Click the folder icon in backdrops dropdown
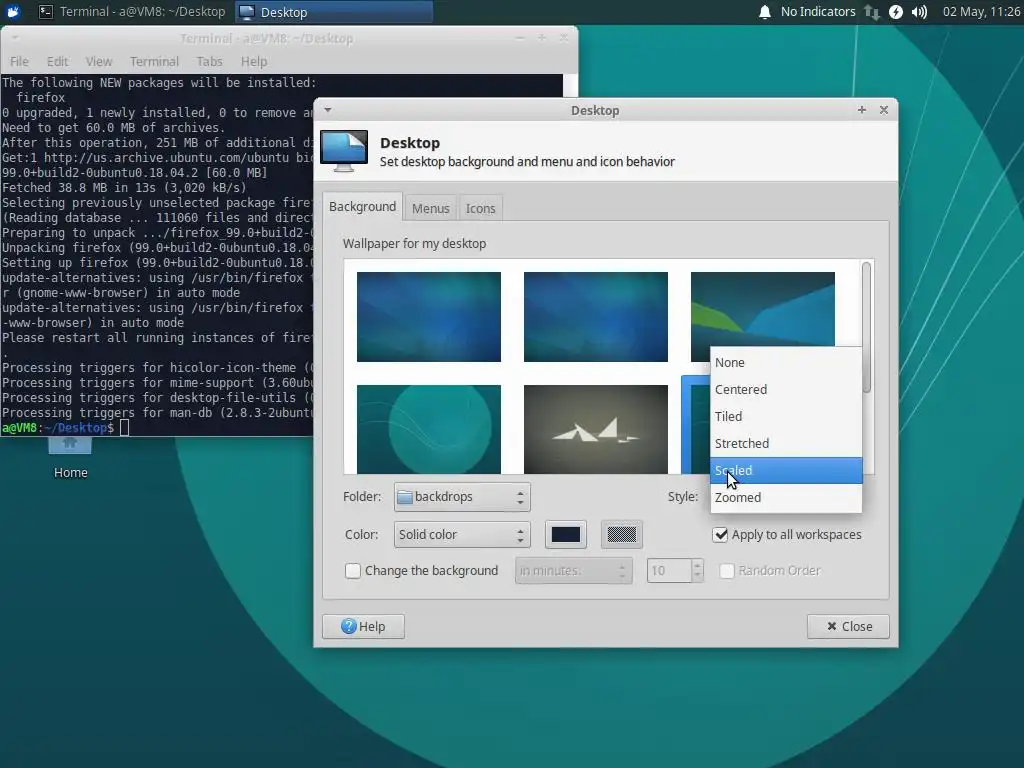This screenshot has width=1024, height=768. point(405,497)
